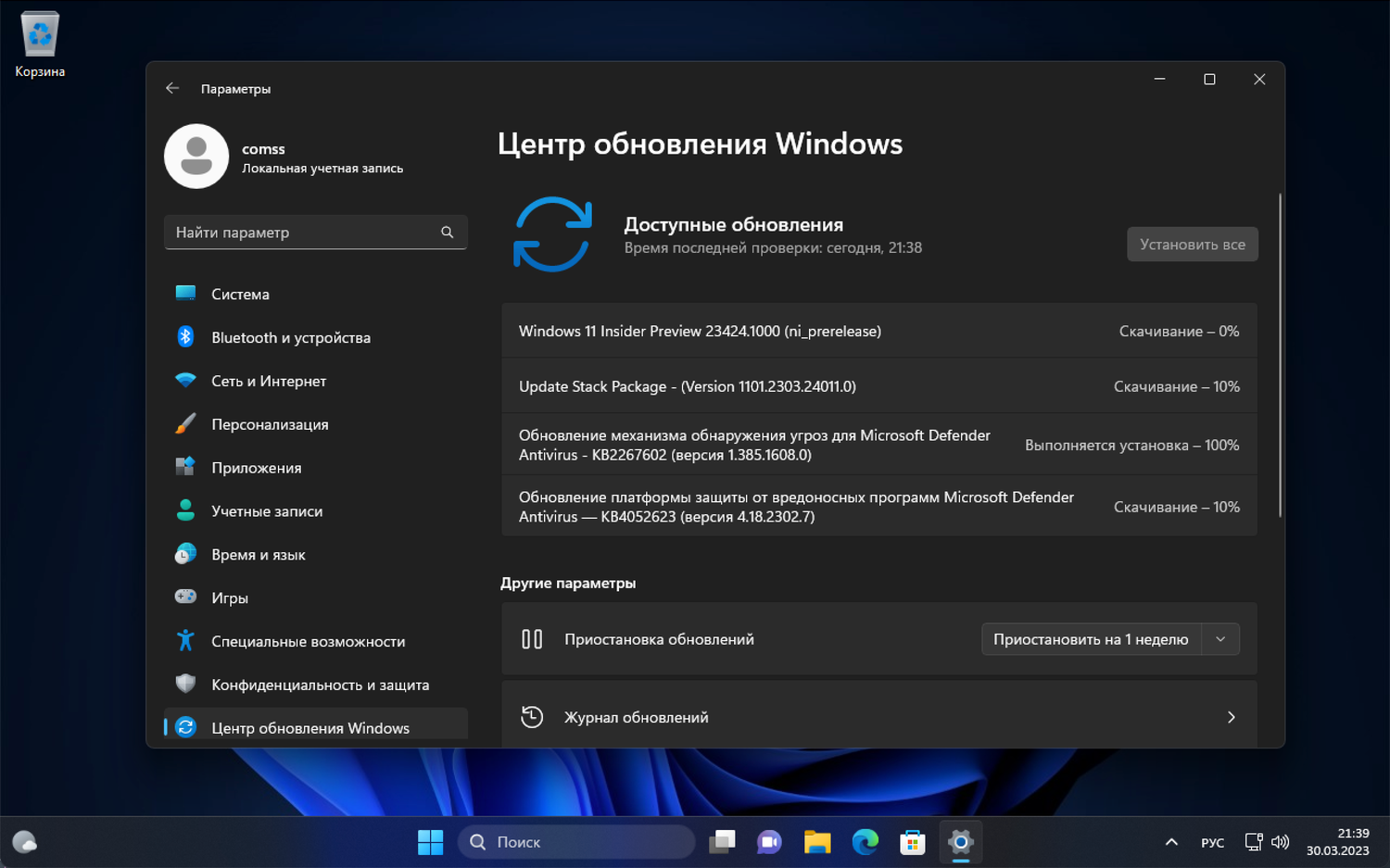This screenshot has width=1390, height=868.
Task: Switch keyboard layout via РУС indicator
Action: [x=1211, y=841]
